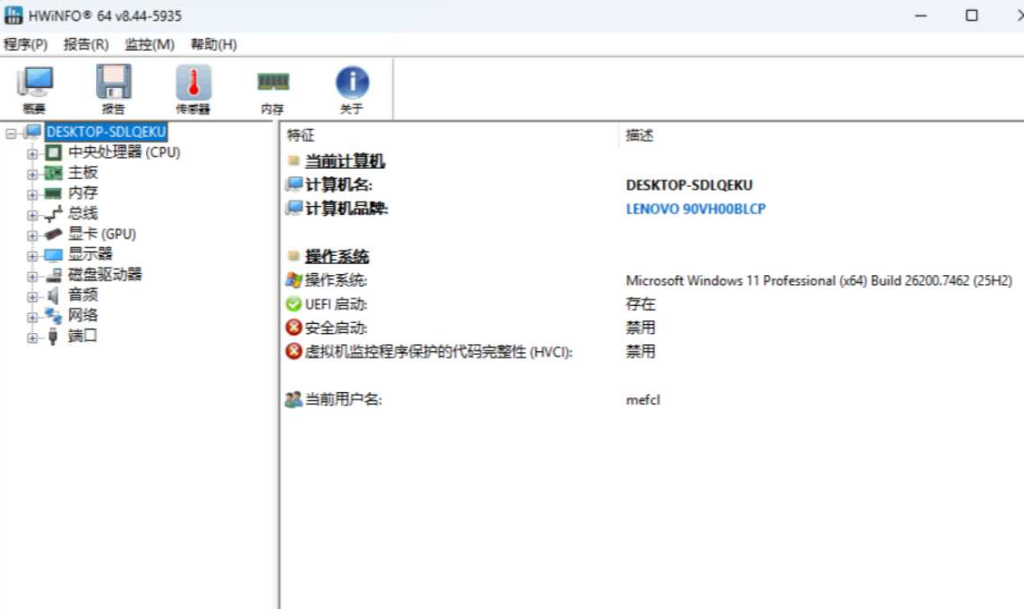Screen dimensions: 1024x609
Task: Expand the 总线 tree node
Action: (x=31, y=215)
